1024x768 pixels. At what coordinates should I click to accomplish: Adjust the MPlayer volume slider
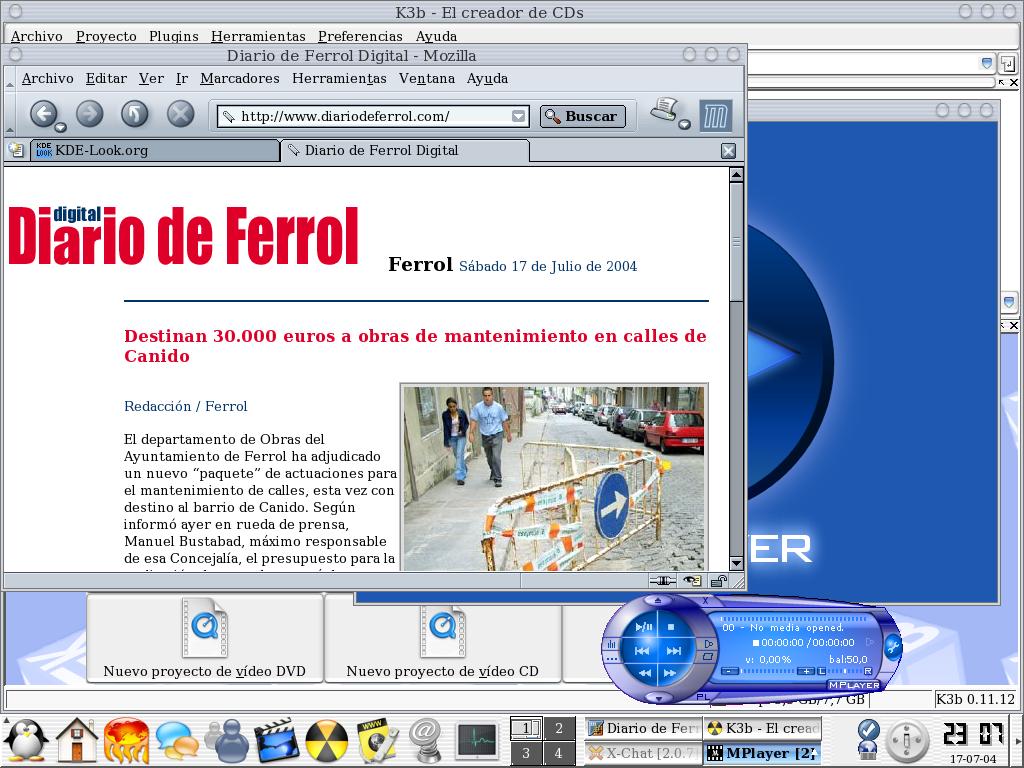[x=768, y=671]
